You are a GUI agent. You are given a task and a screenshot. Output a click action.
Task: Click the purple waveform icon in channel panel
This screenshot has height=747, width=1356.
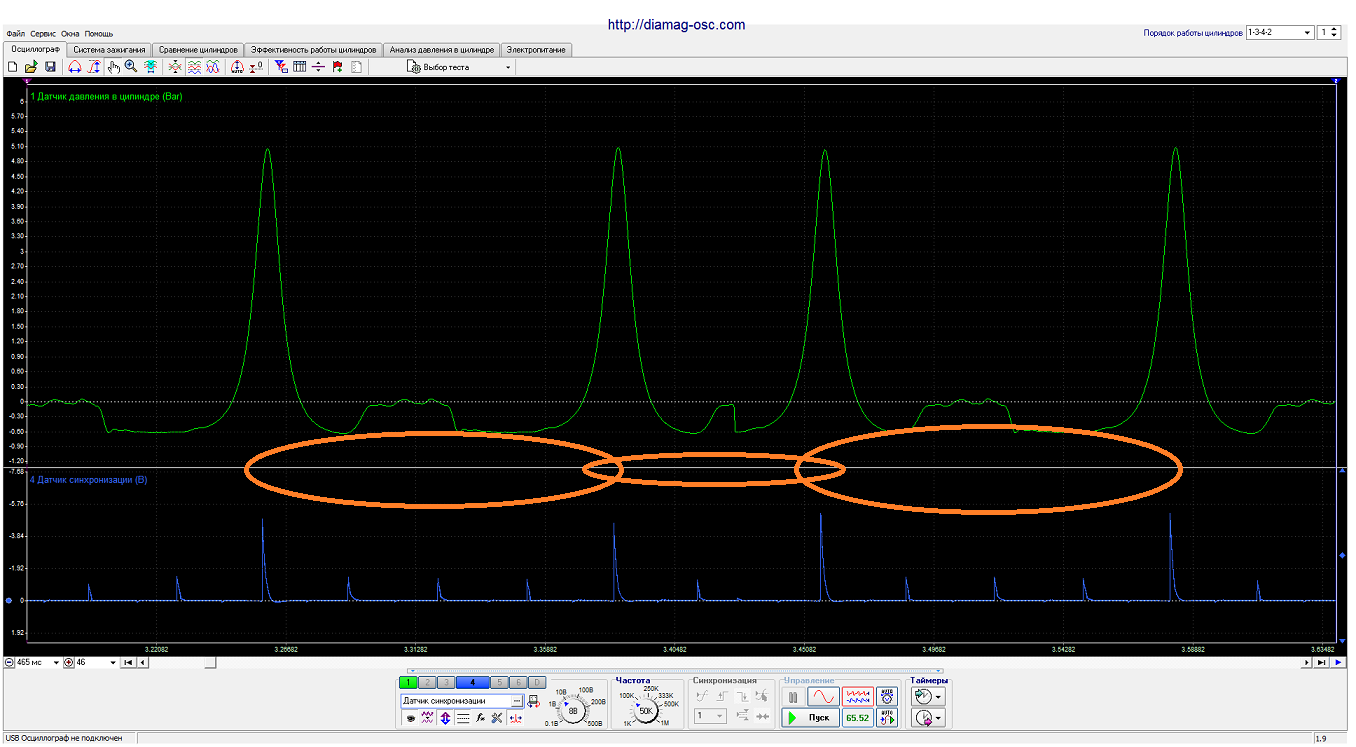(x=427, y=718)
